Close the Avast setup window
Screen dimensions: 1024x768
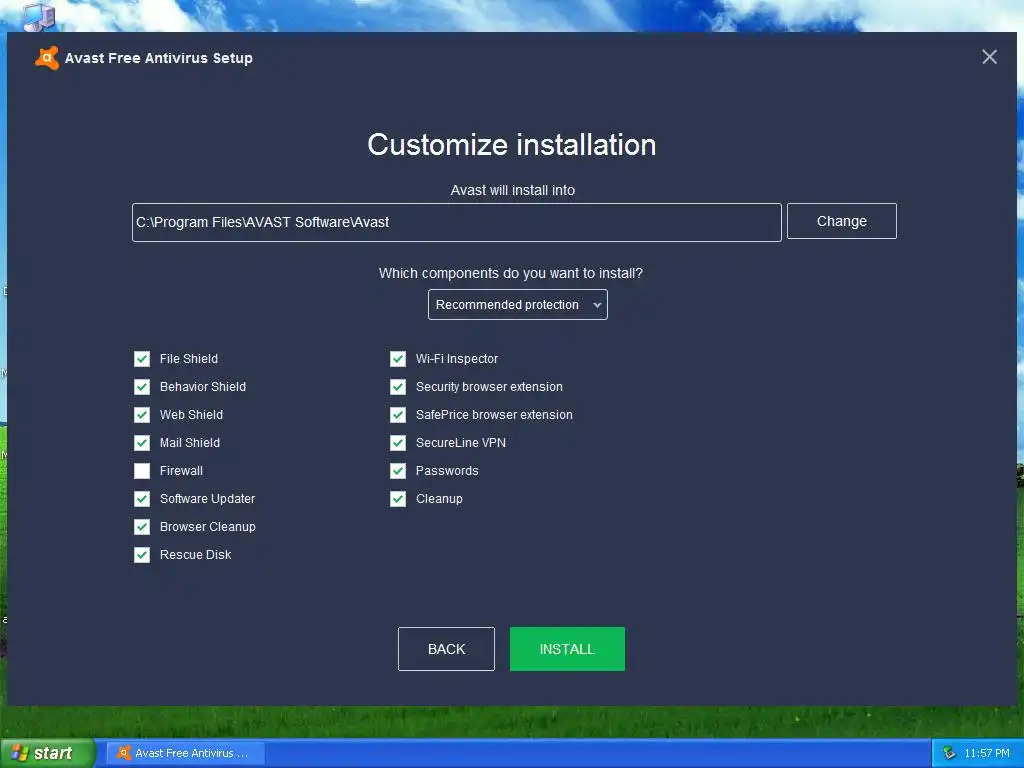(989, 57)
